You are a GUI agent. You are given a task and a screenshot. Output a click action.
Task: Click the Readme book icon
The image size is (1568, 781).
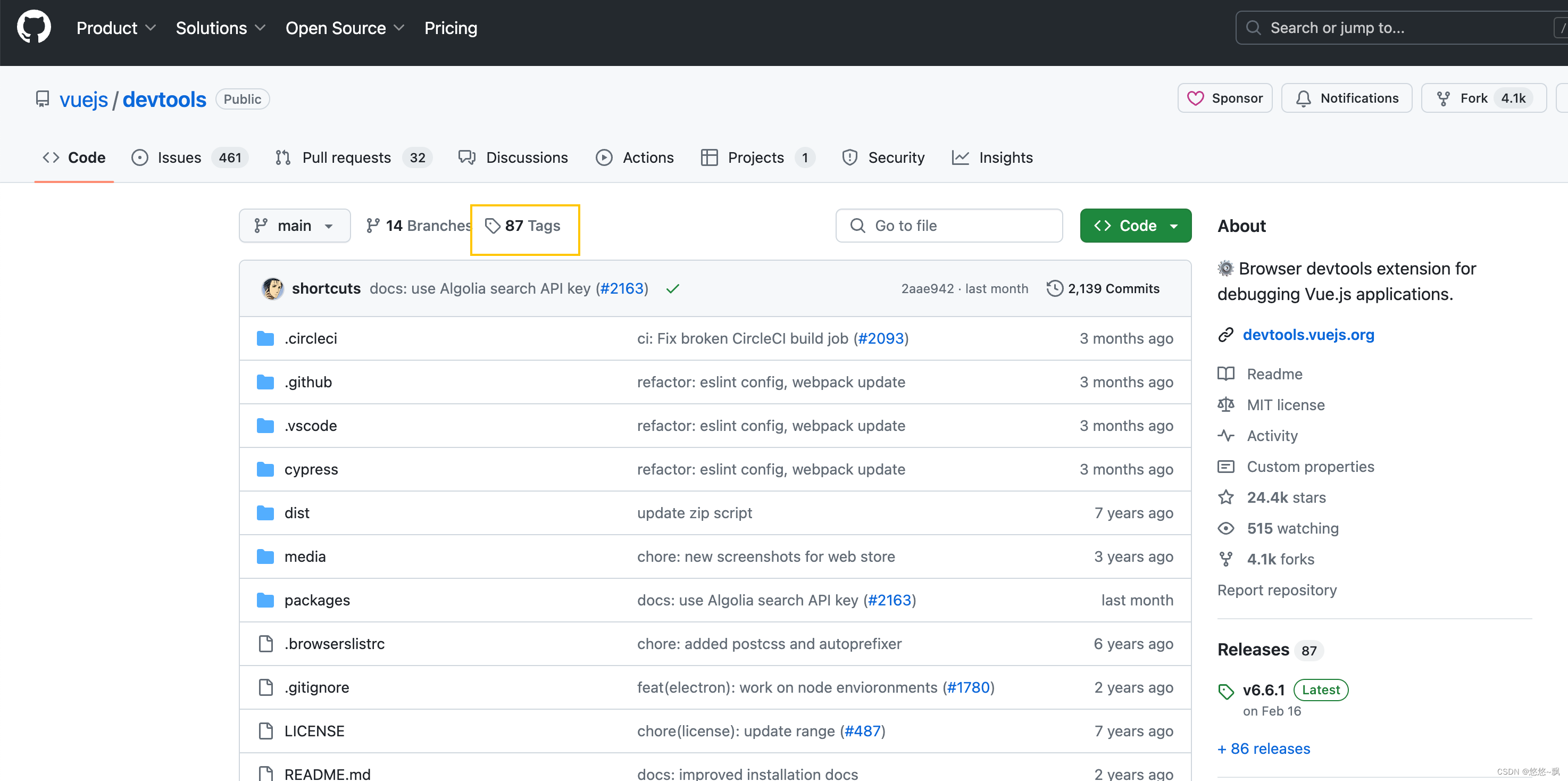(1227, 373)
